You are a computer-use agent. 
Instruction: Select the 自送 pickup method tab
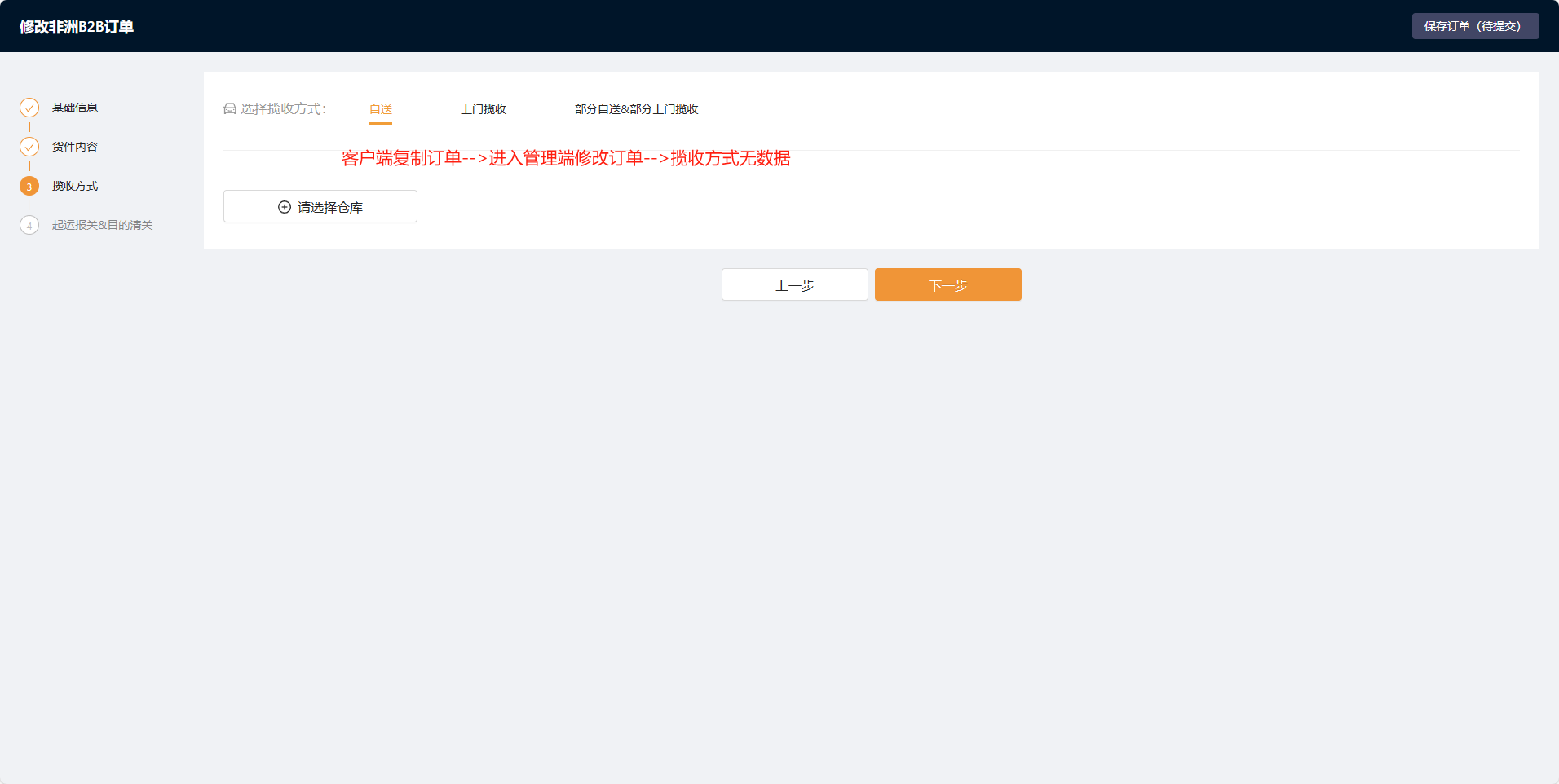(x=381, y=109)
